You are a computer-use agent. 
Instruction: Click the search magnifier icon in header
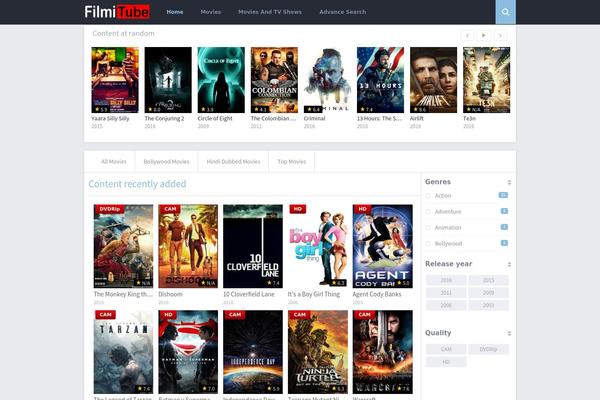click(x=505, y=12)
